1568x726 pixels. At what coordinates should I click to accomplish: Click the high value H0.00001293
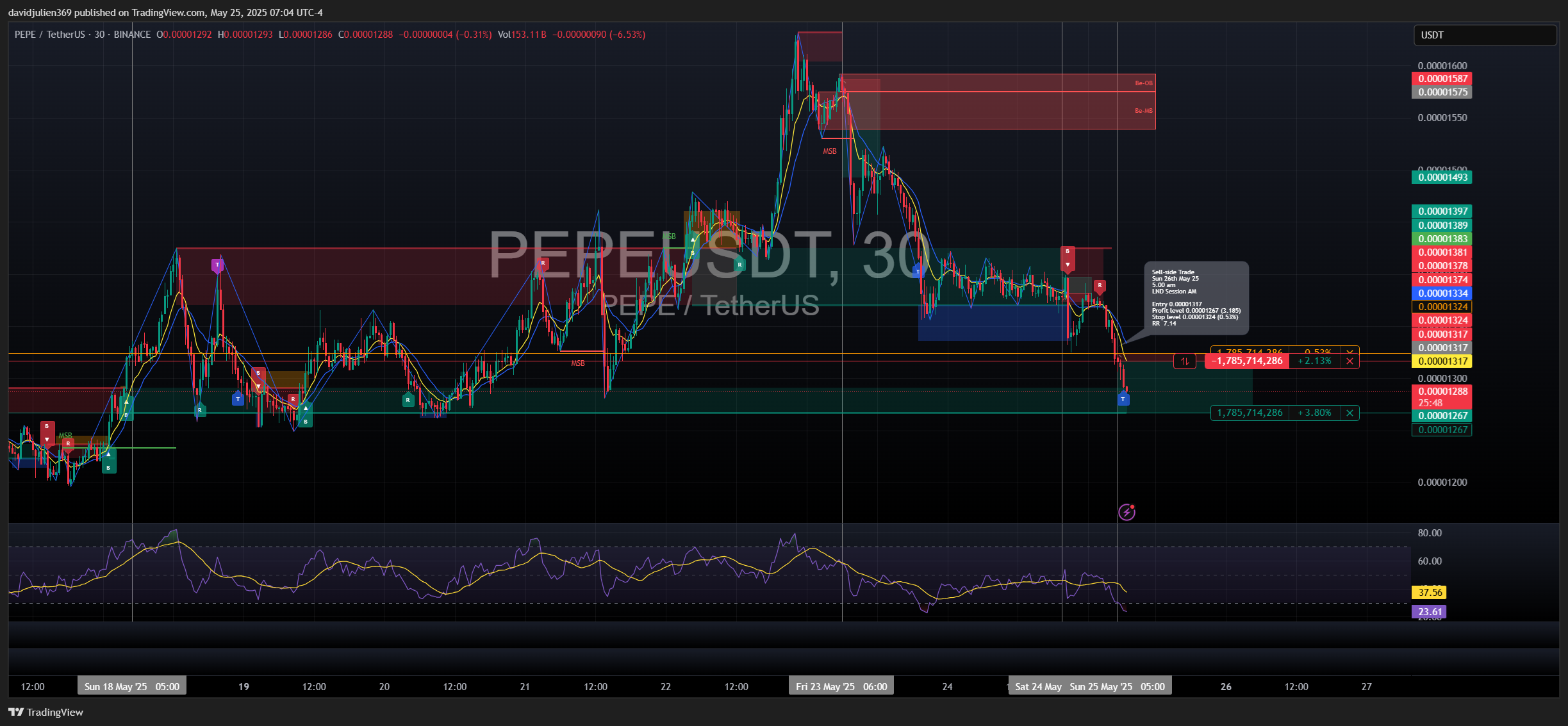coord(245,35)
